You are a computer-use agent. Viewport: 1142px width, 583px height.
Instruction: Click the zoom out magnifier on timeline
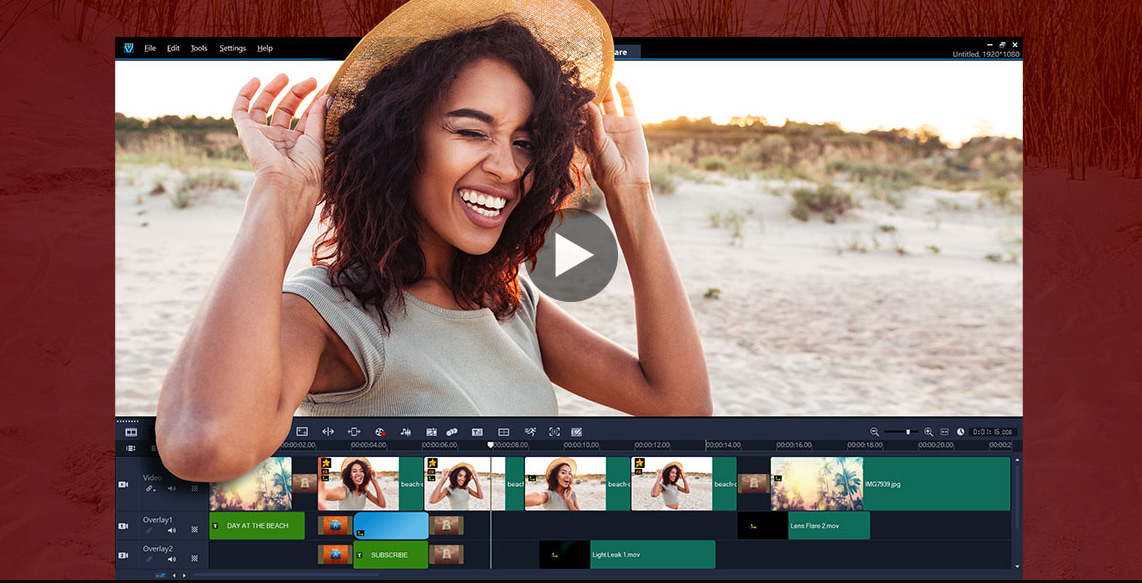point(874,432)
